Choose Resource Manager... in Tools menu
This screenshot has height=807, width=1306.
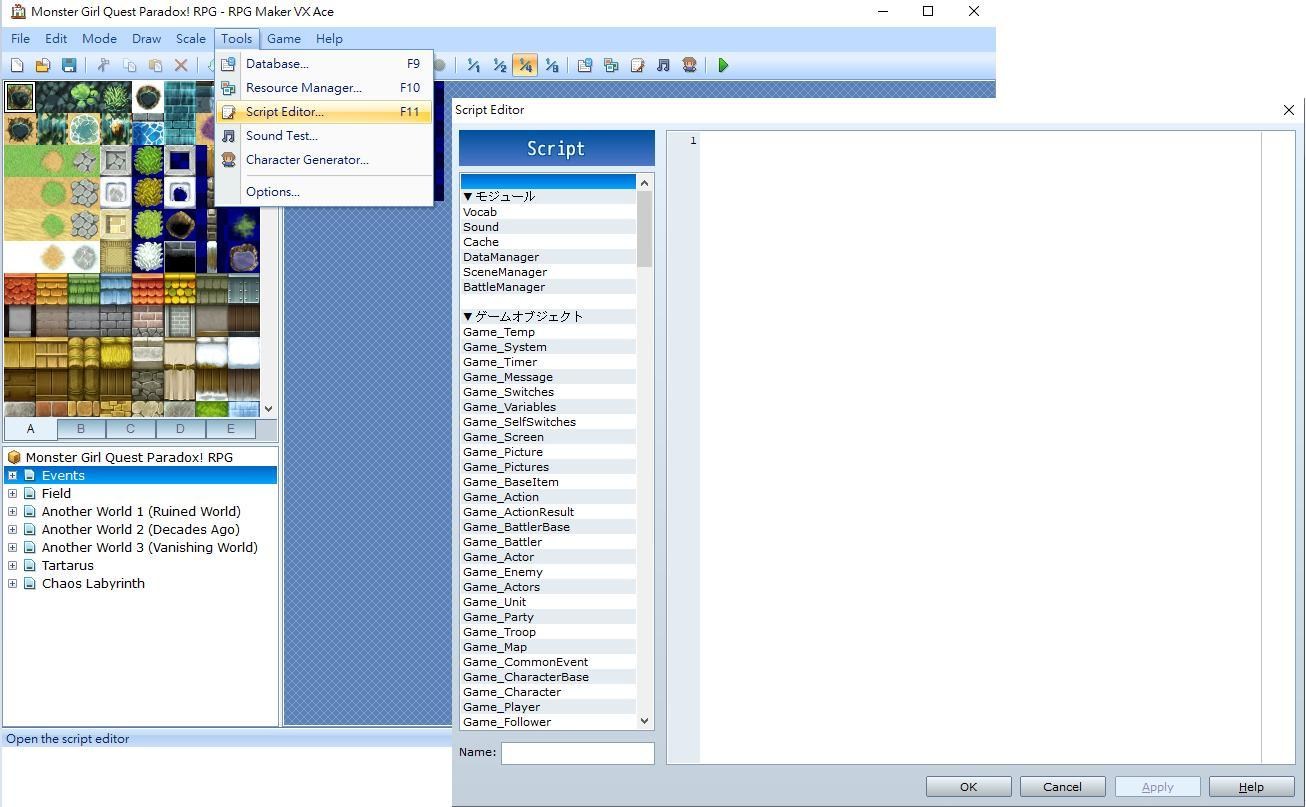coord(324,88)
